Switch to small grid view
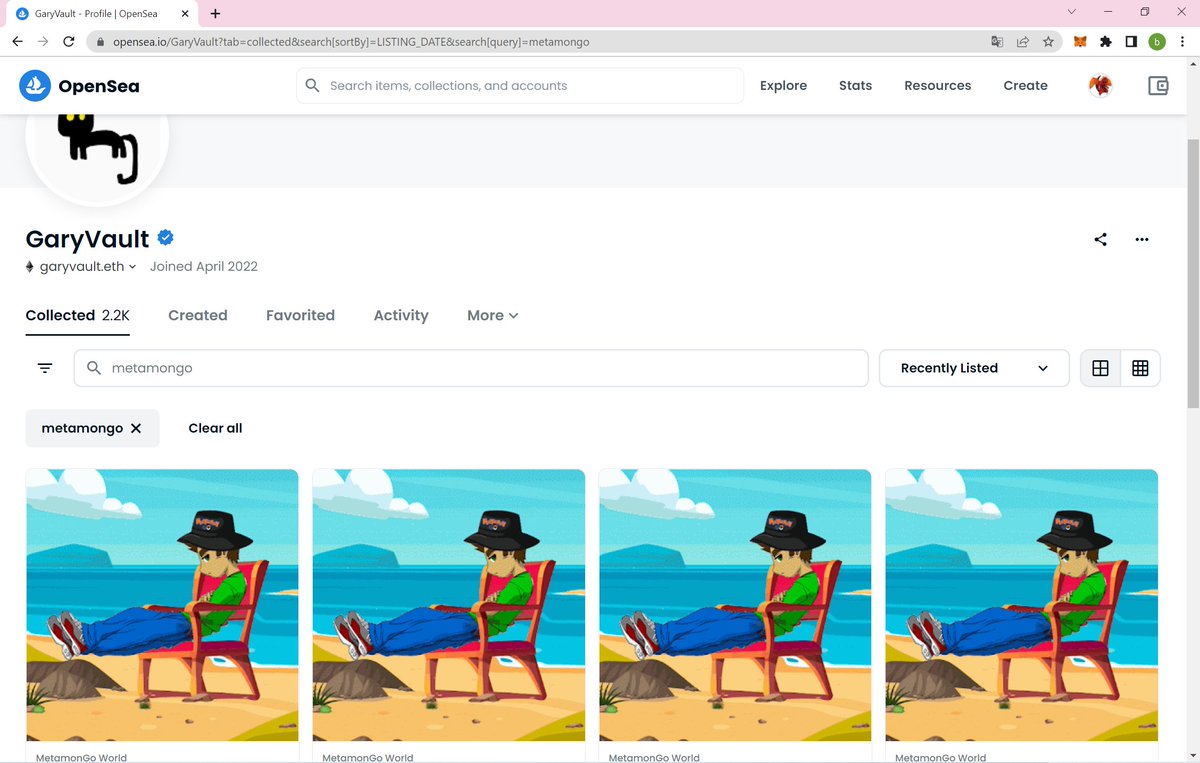The image size is (1200, 763). pos(1140,368)
